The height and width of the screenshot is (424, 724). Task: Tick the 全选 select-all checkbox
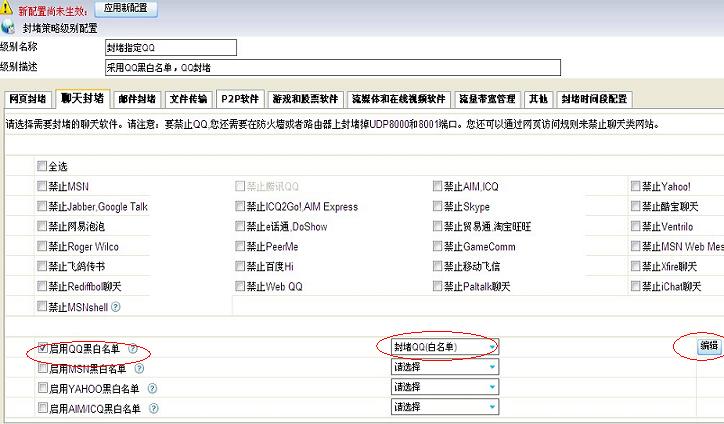[41, 167]
